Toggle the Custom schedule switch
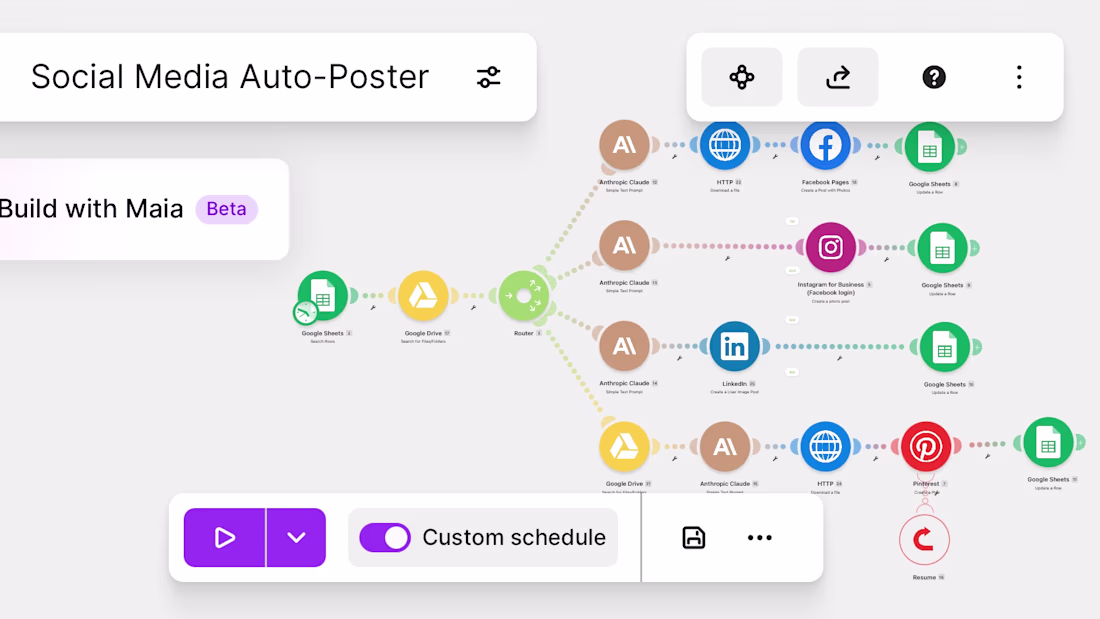 (384, 538)
